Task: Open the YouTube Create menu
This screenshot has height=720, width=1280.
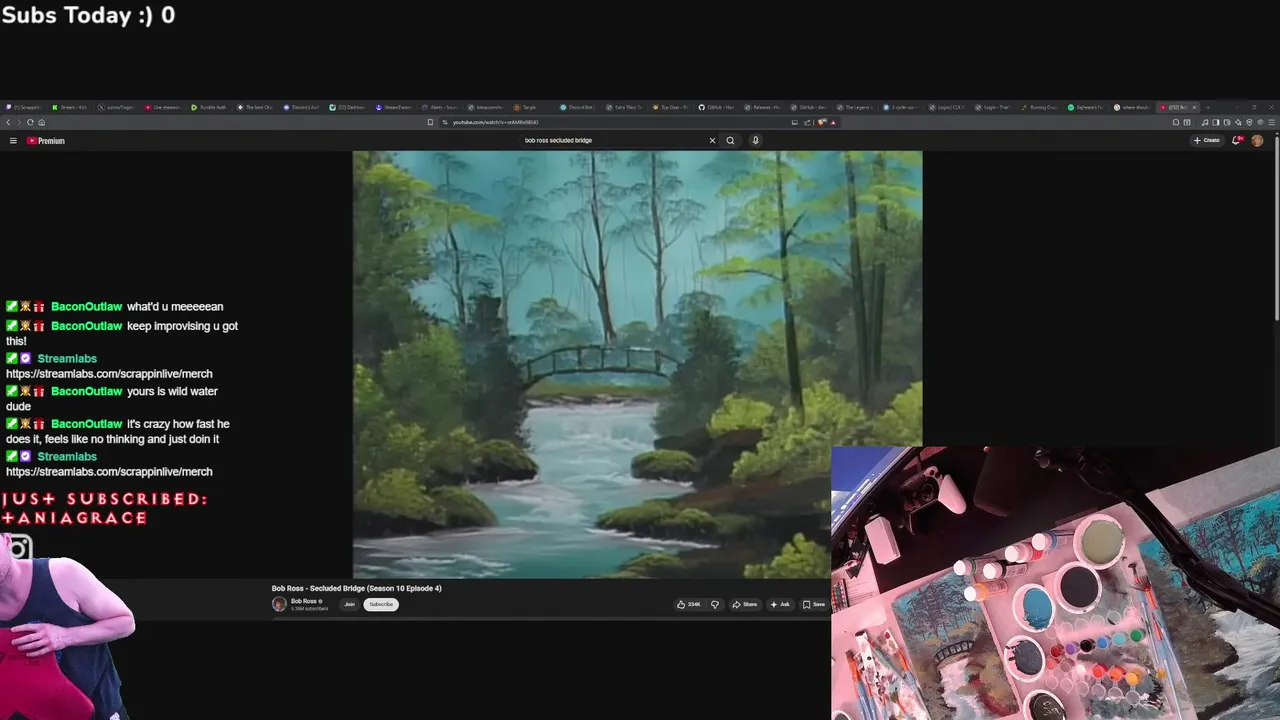Action: [1206, 140]
